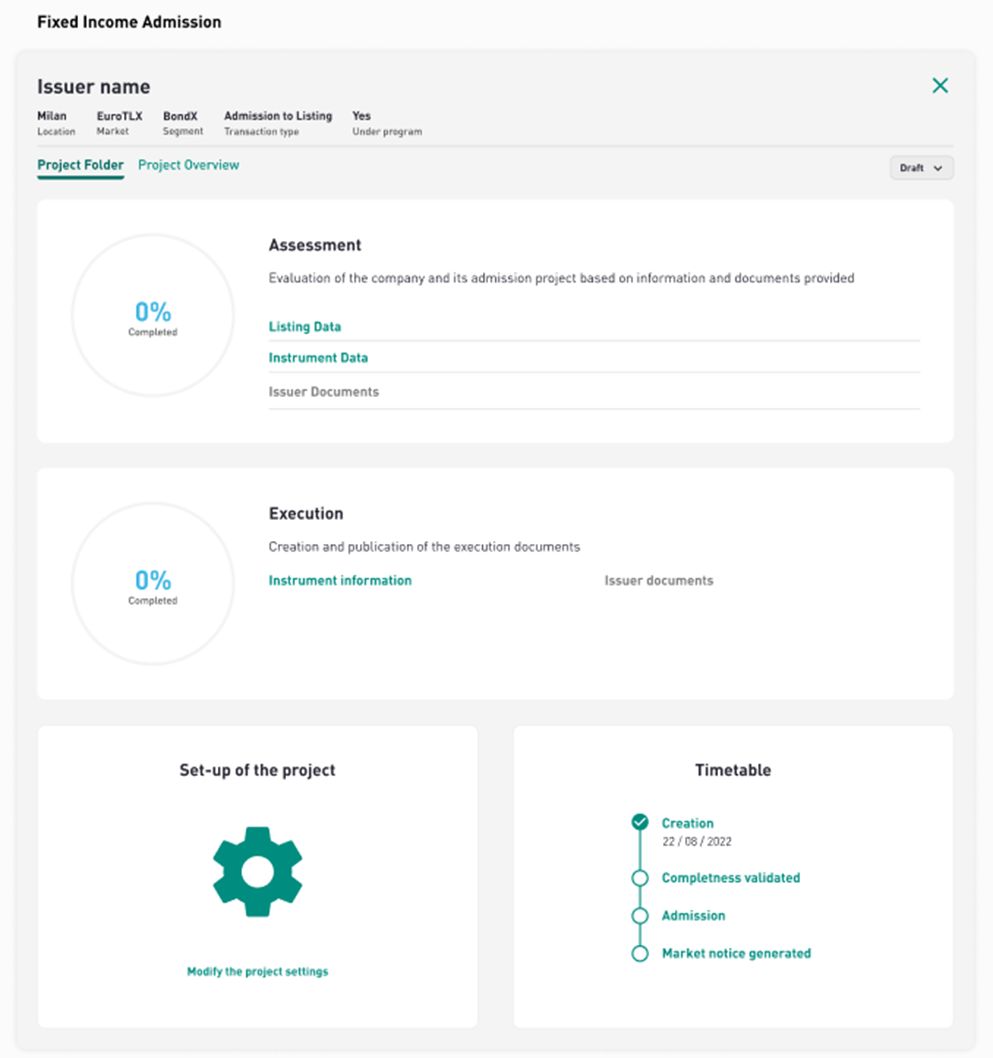The height and width of the screenshot is (1058, 993).
Task: Click the Admission timeline circle
Action: coord(640,916)
